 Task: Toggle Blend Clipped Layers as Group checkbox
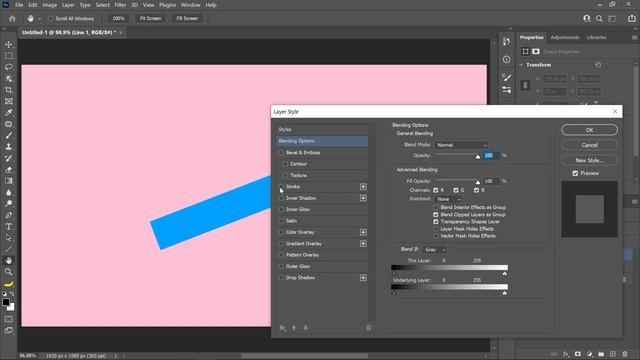(x=436, y=215)
